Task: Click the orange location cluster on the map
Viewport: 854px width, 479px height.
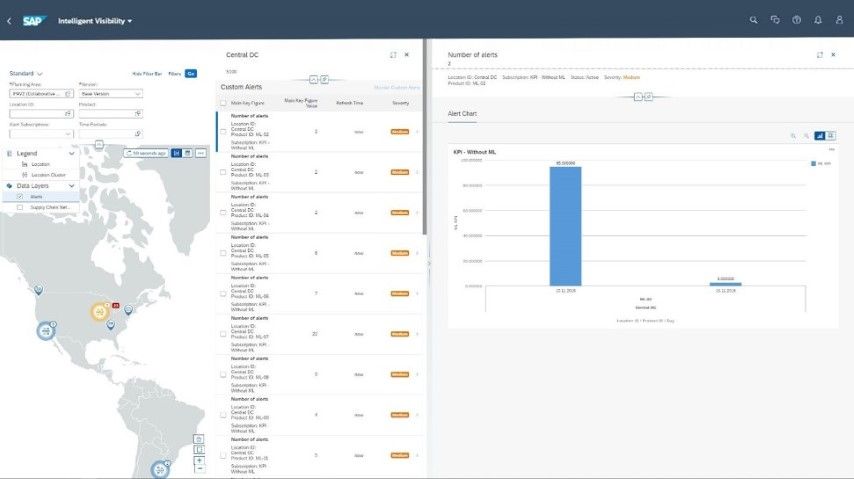Action: point(99,312)
